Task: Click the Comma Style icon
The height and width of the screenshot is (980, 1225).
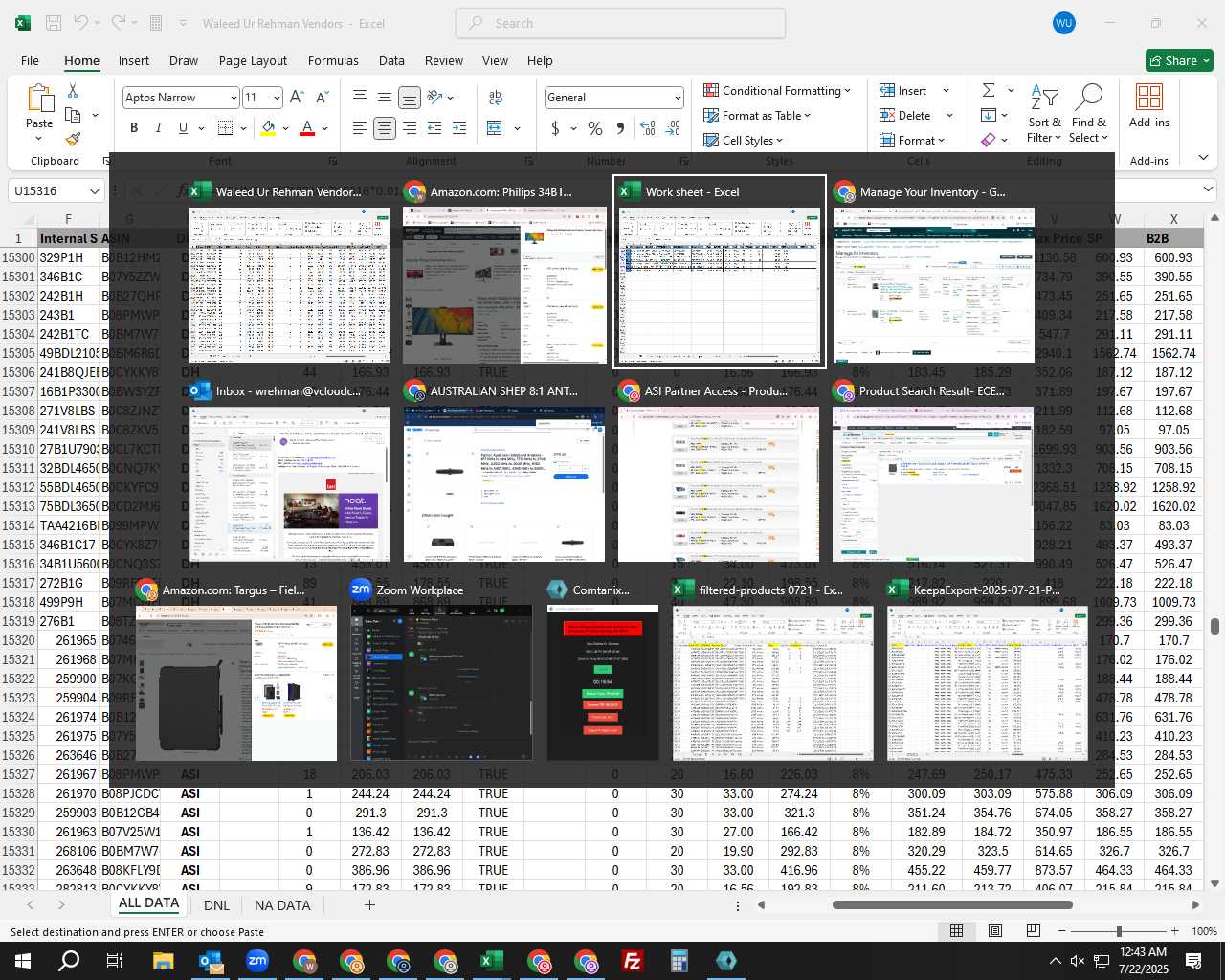Action: click(620, 128)
